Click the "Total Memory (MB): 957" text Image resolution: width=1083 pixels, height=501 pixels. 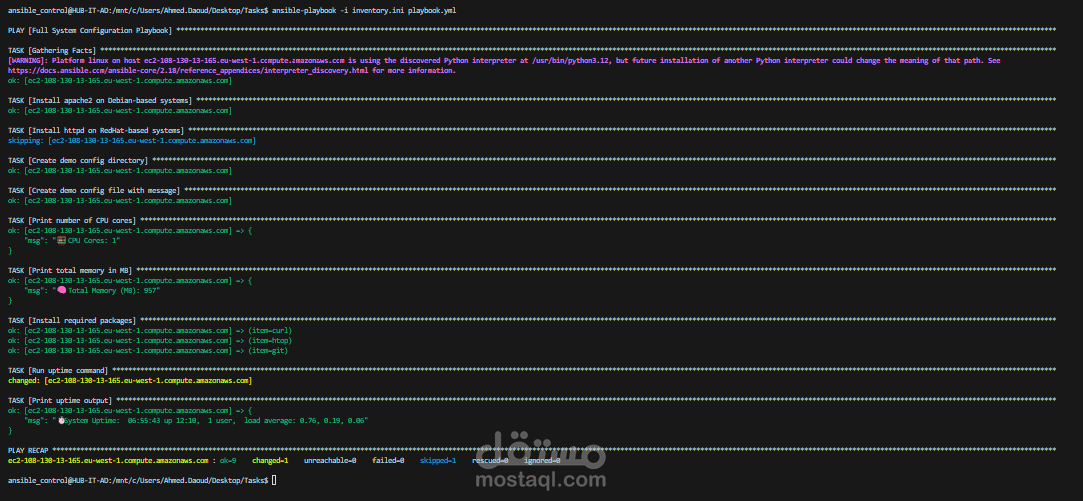pos(111,290)
